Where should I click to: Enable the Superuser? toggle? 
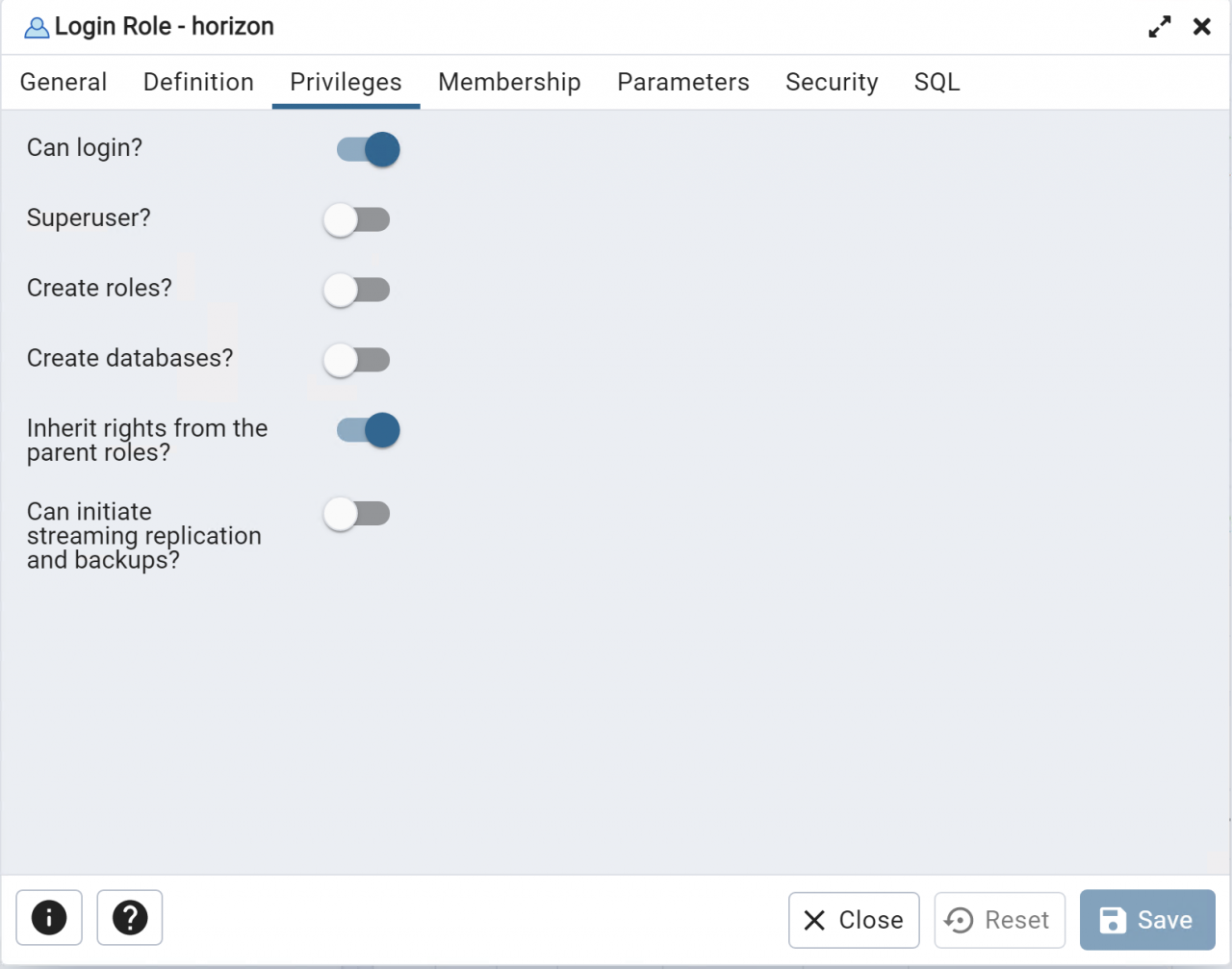point(357,219)
